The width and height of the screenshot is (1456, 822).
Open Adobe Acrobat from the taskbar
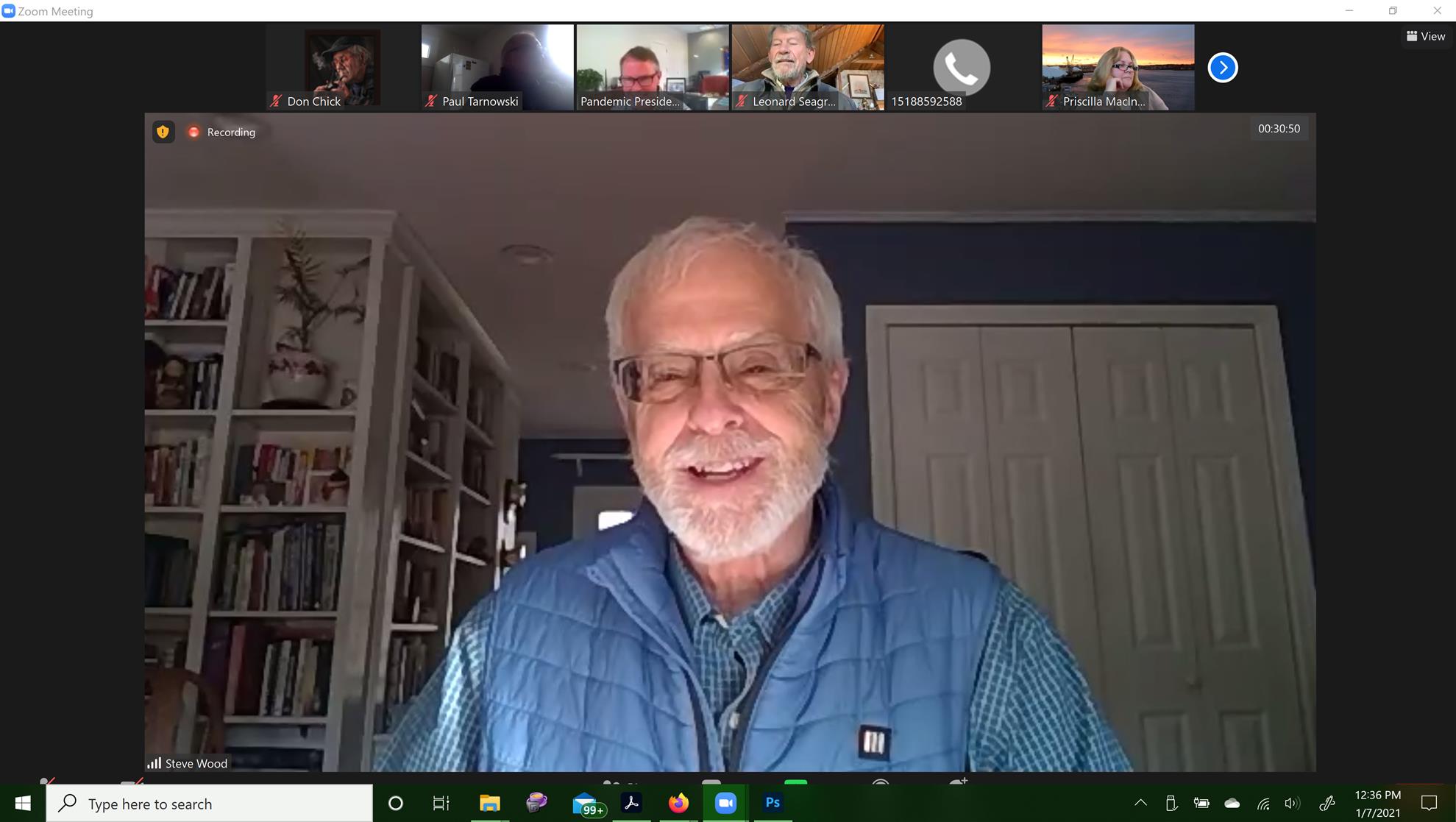(631, 803)
